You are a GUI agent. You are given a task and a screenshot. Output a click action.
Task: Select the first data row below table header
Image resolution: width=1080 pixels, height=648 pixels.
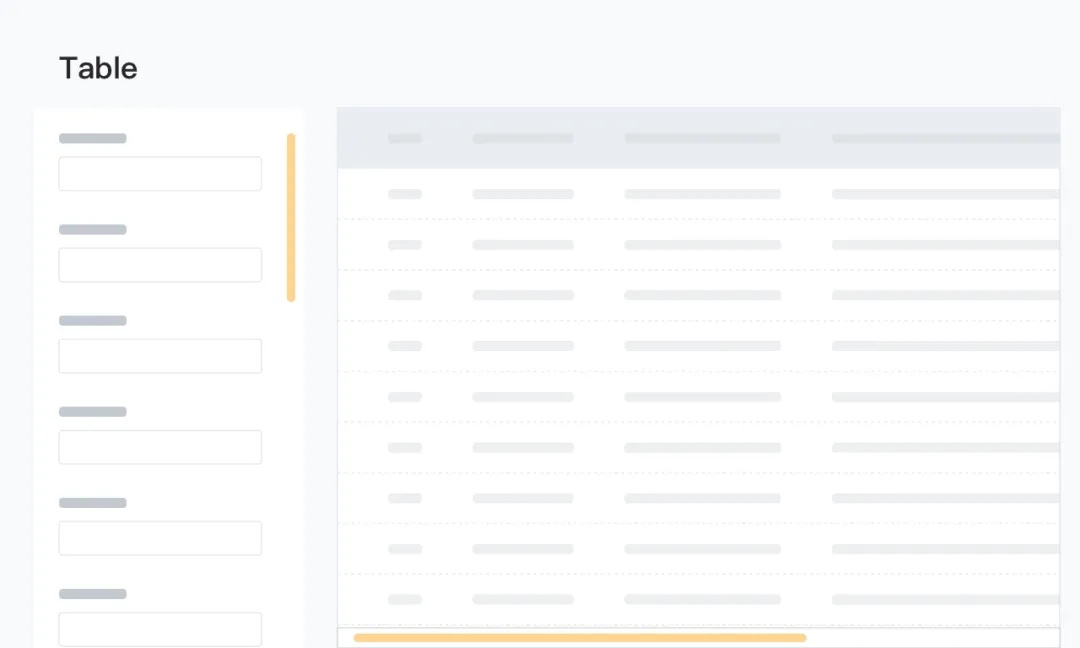[x=700, y=194]
